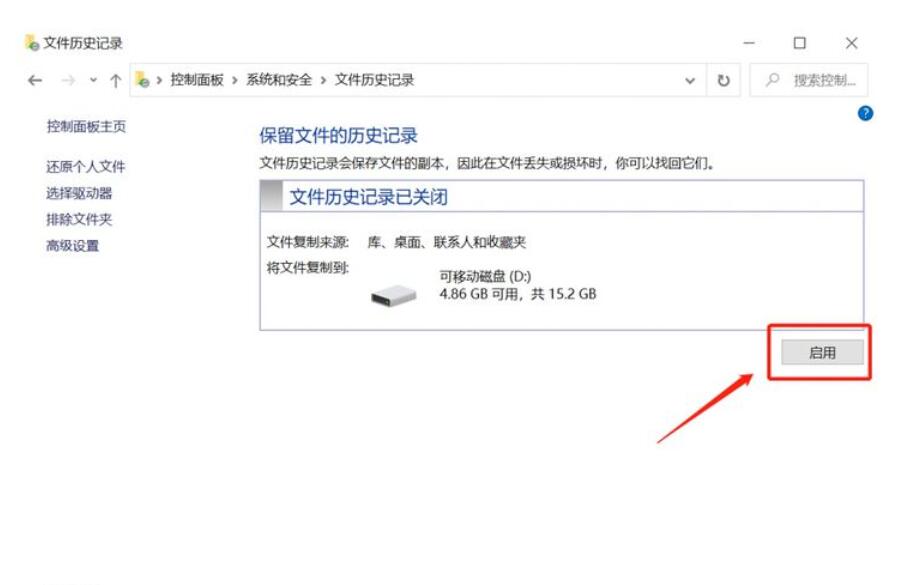Click the refresh button in address bar
Viewport: 903px width, 585px height.
[723, 81]
